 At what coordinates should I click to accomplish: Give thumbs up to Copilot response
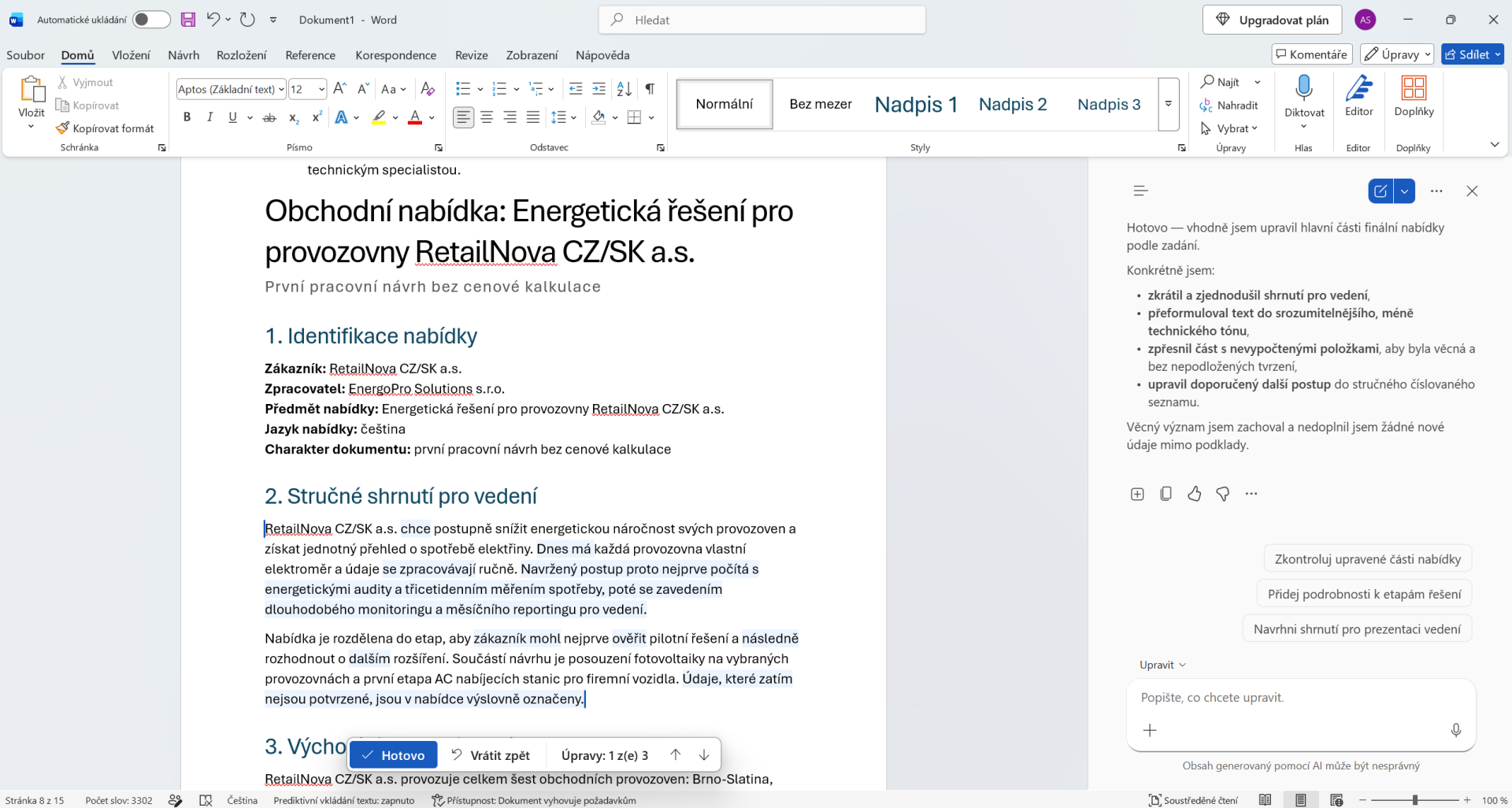pyautogui.click(x=1194, y=494)
